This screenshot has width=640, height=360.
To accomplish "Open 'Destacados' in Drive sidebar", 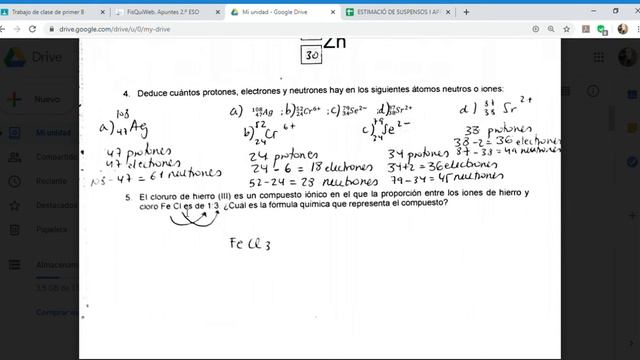I will (56, 205).
